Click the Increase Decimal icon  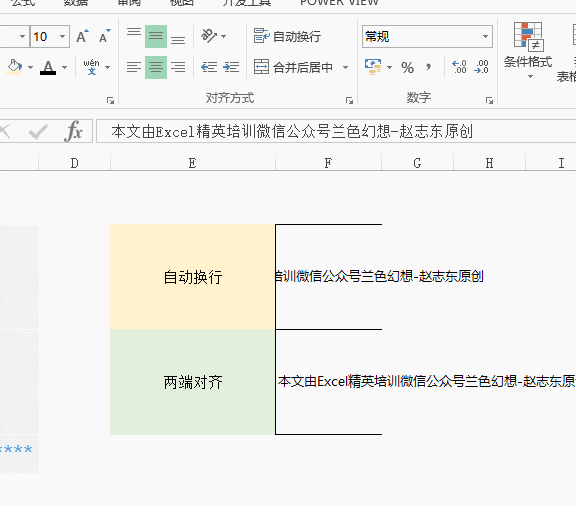[460, 67]
